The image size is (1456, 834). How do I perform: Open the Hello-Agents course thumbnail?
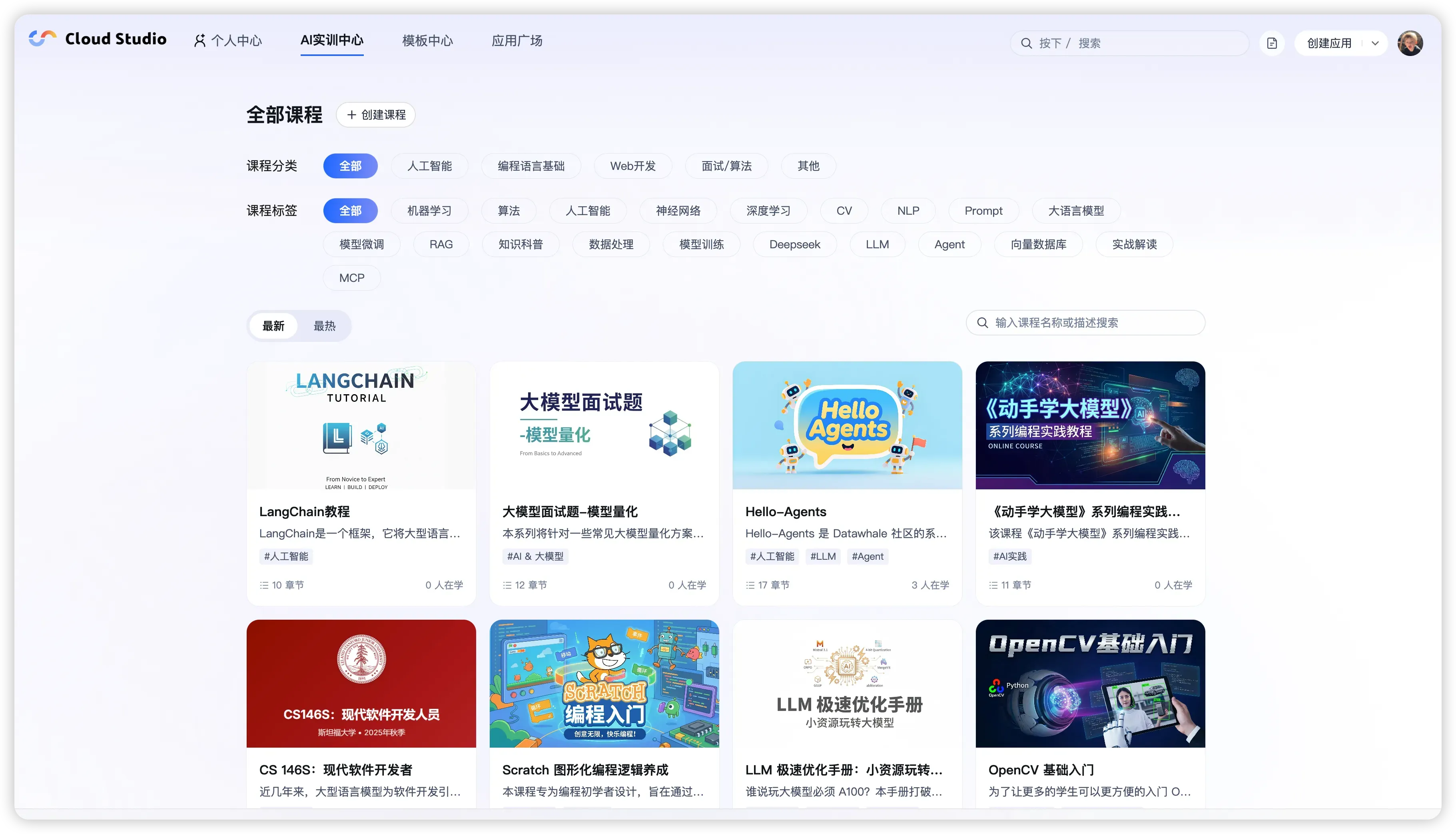point(847,425)
